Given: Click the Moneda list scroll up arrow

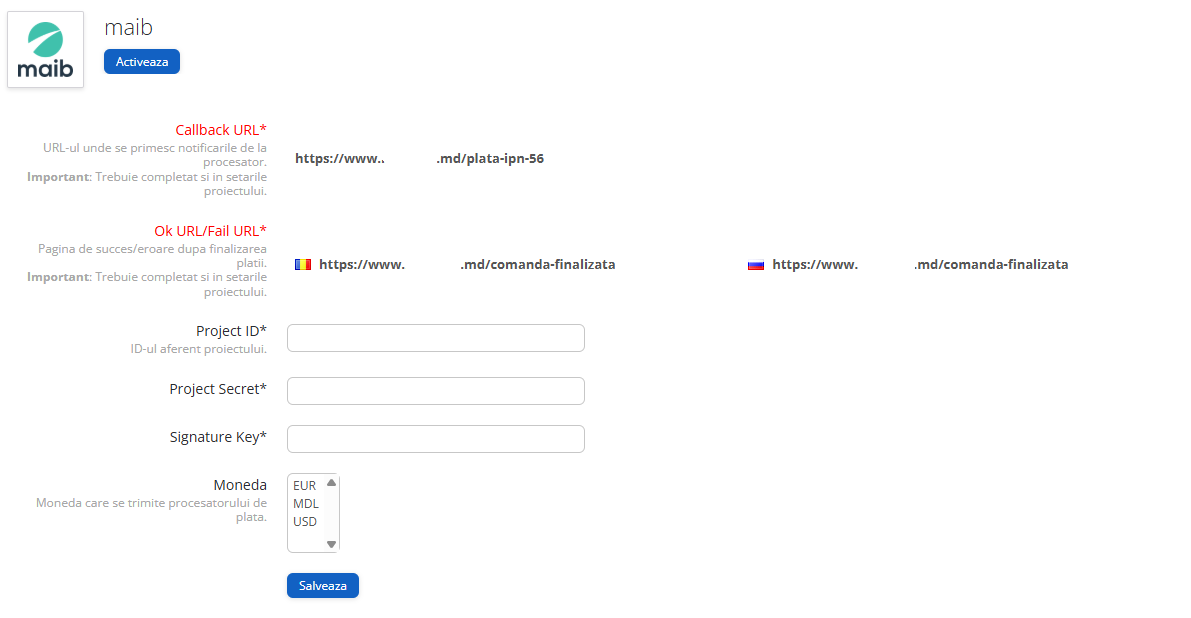Looking at the screenshot, I should point(332,483).
